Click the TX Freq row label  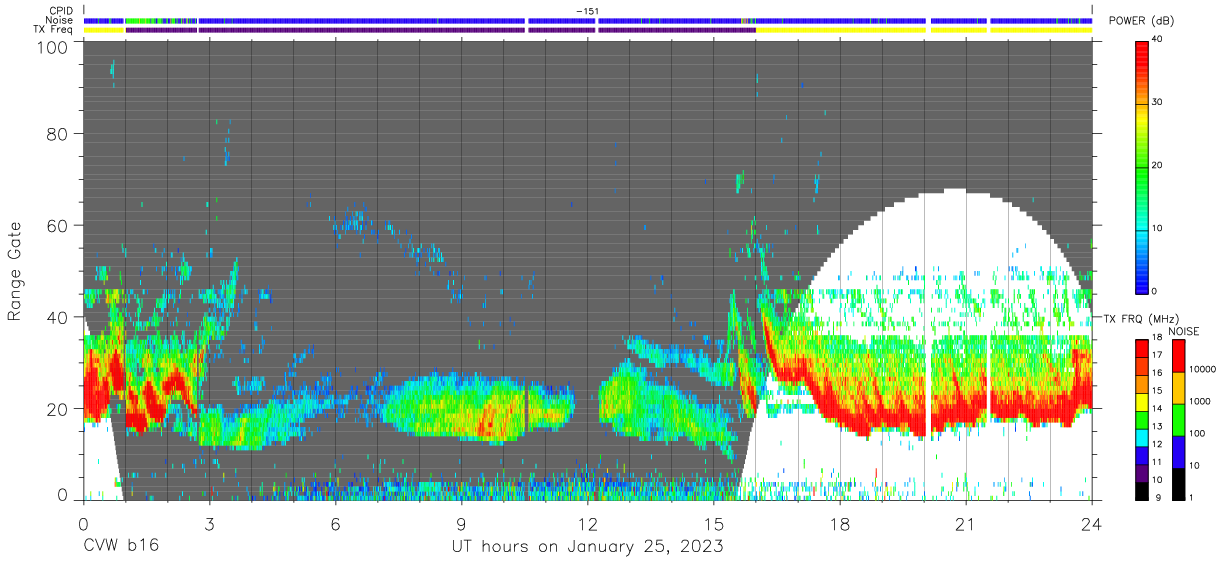(x=53, y=30)
